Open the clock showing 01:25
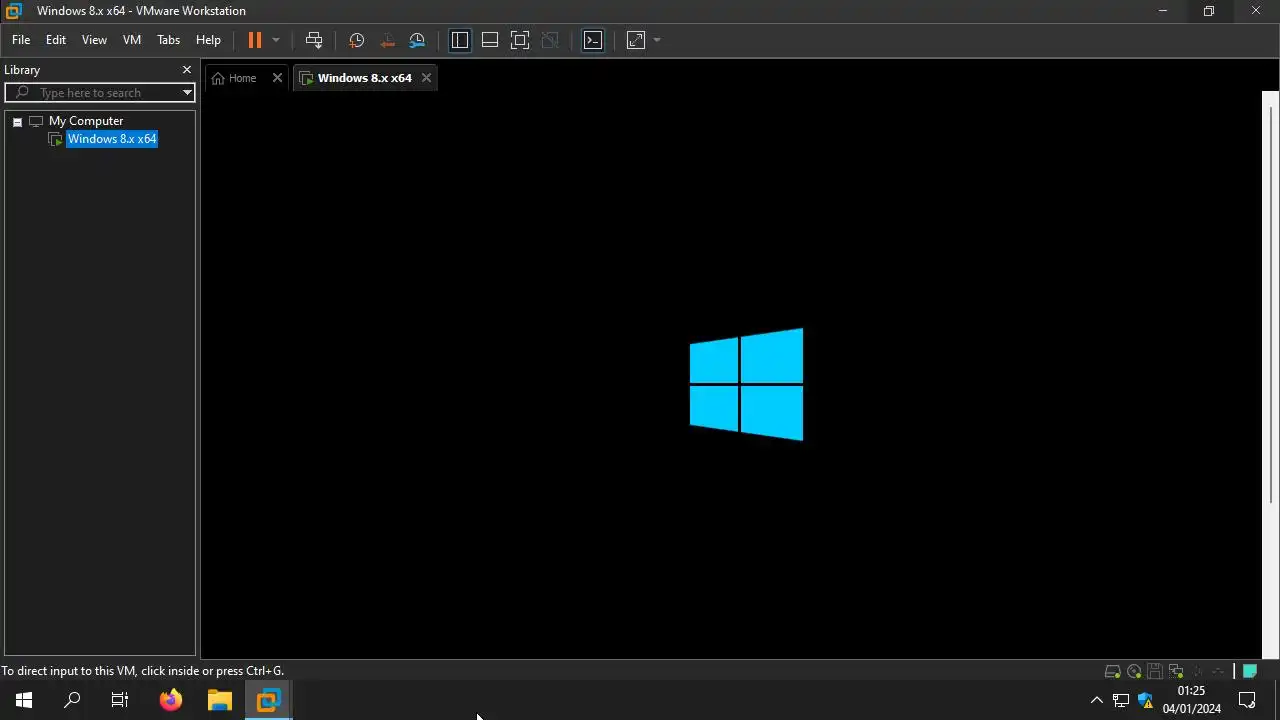Image resolution: width=1280 pixels, height=720 pixels. 1191,700
